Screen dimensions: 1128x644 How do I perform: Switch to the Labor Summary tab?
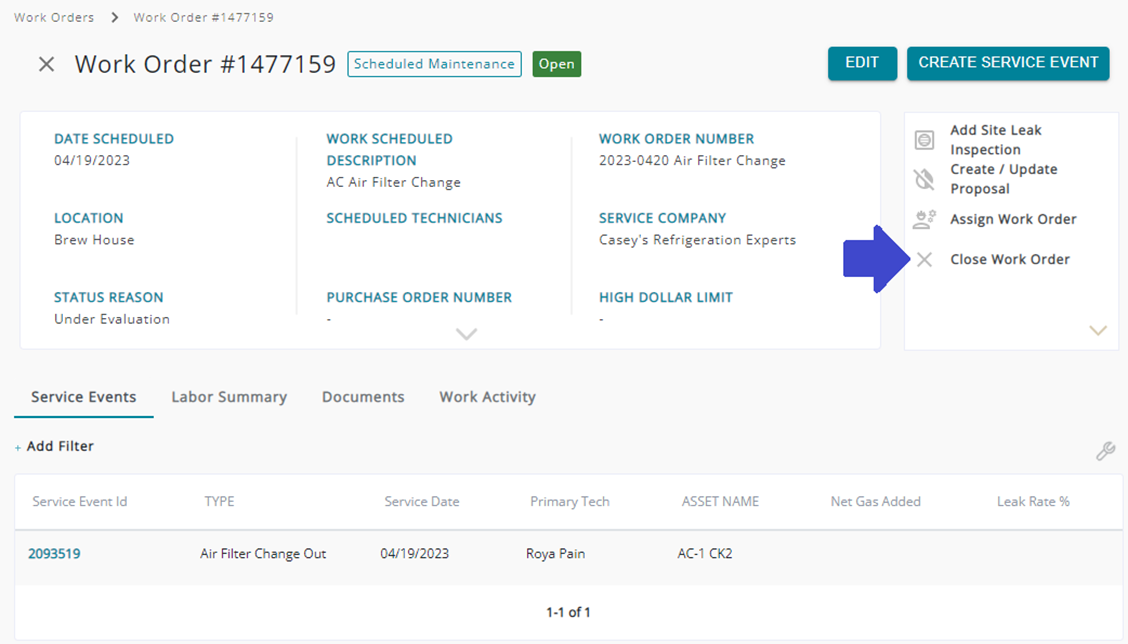click(229, 397)
